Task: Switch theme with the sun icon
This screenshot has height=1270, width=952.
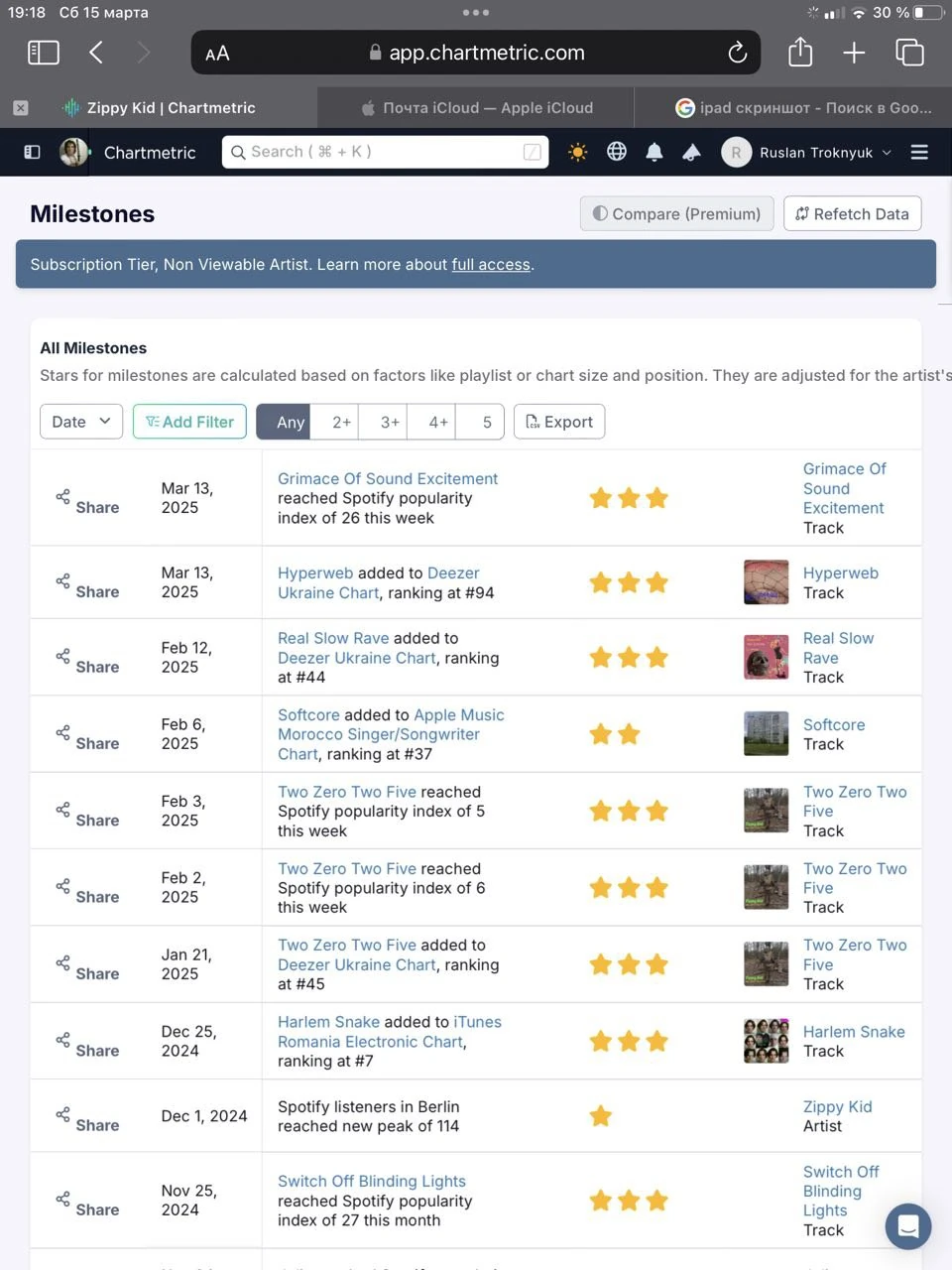Action: pyautogui.click(x=577, y=152)
